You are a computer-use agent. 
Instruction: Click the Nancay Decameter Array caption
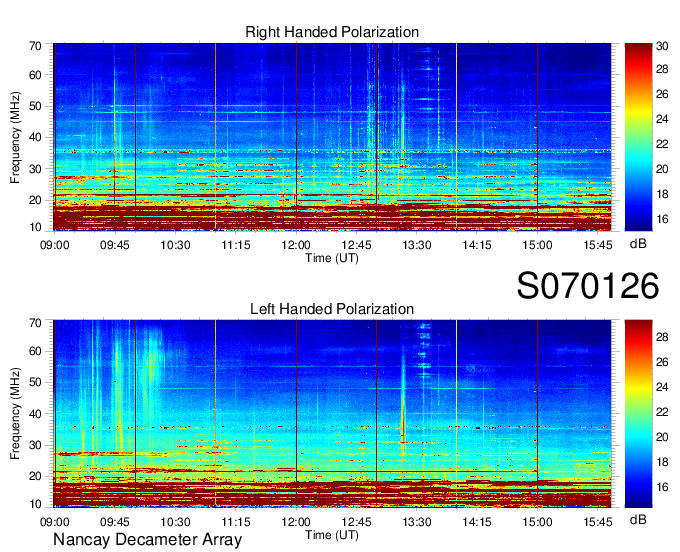tap(147, 539)
